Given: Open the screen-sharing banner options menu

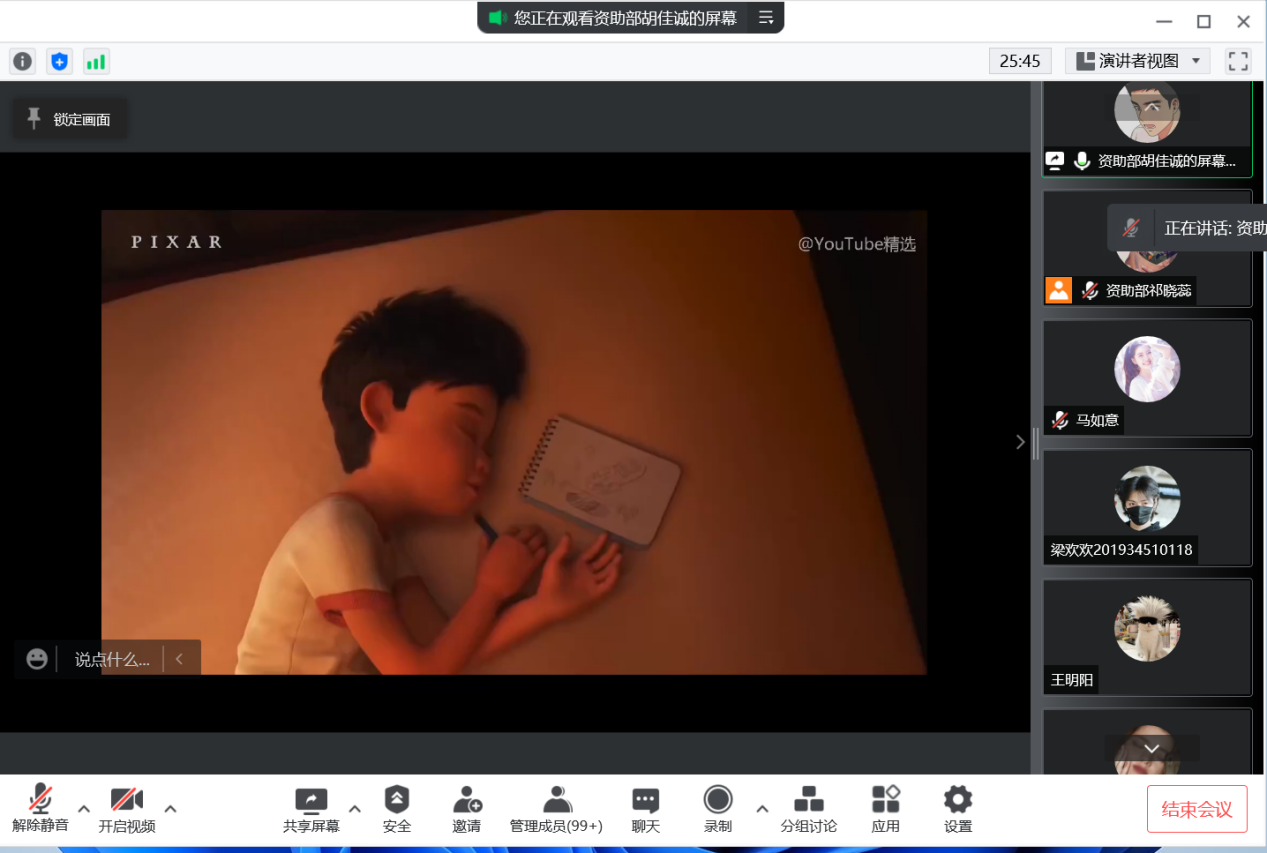Looking at the screenshot, I should pyautogui.click(x=766, y=18).
